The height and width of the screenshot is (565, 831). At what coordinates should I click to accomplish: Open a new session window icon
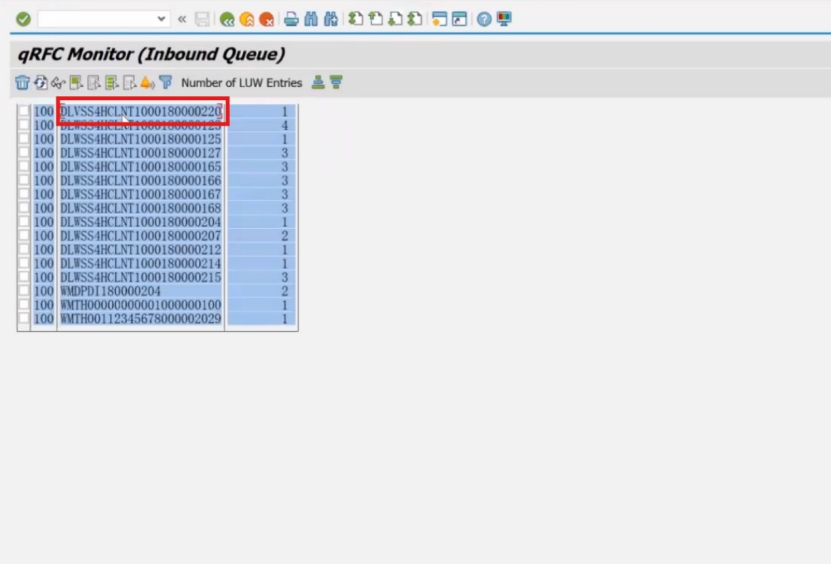click(439, 20)
